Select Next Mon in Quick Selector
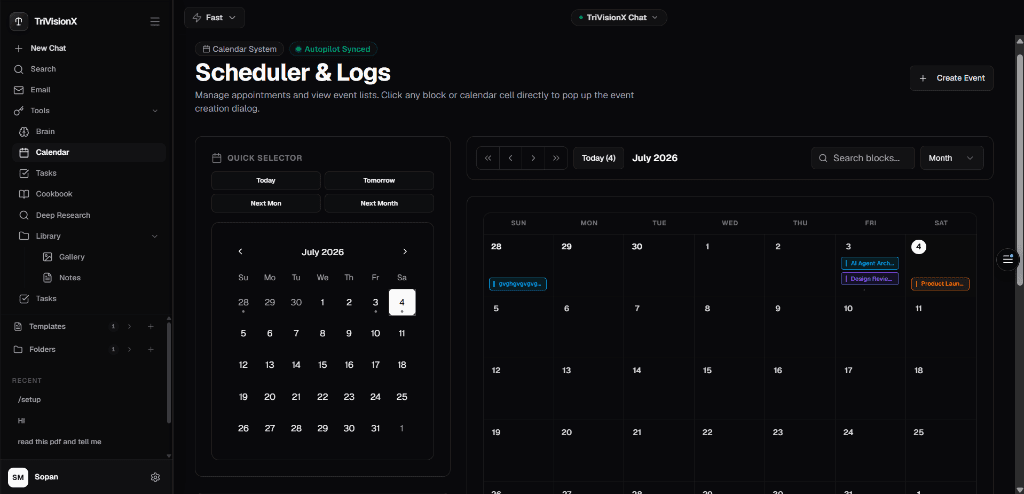 pos(266,203)
